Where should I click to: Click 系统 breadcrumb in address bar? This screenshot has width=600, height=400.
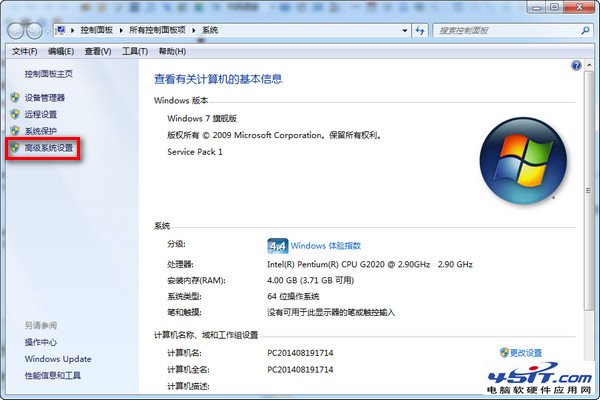[x=210, y=30]
